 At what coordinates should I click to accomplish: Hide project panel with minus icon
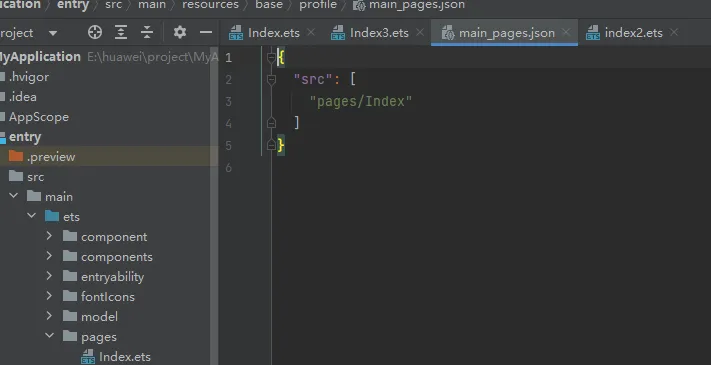pos(206,32)
